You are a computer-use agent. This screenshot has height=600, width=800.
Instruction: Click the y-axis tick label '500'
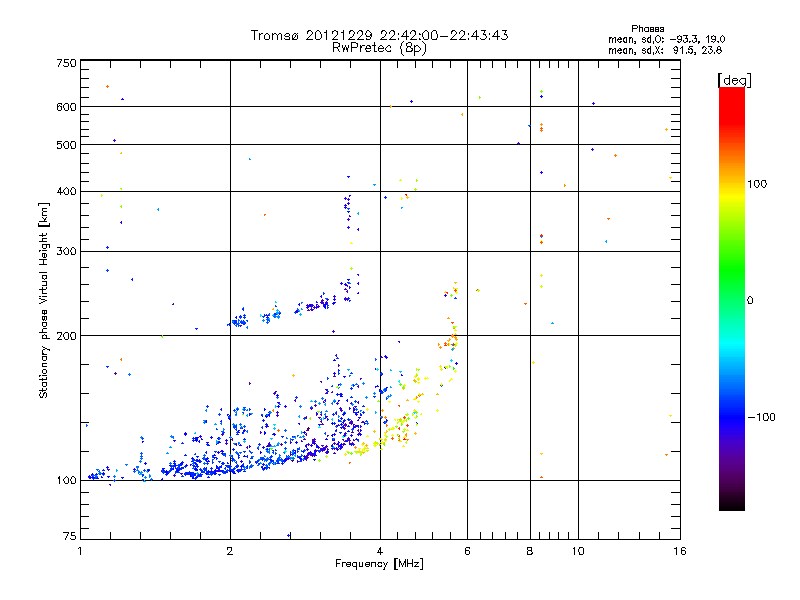(x=66, y=145)
